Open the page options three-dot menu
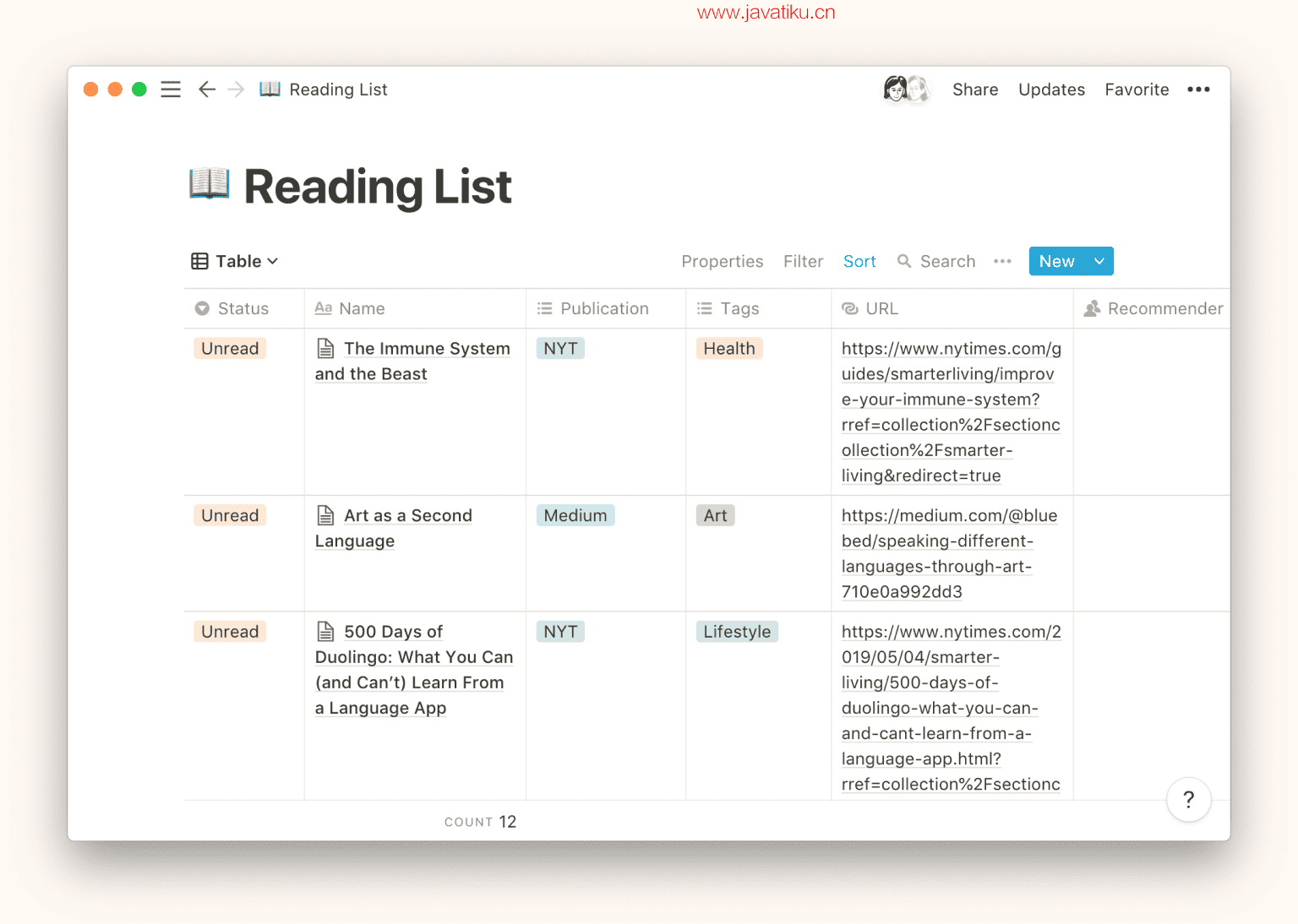Viewport: 1298px width, 924px height. (x=1198, y=90)
